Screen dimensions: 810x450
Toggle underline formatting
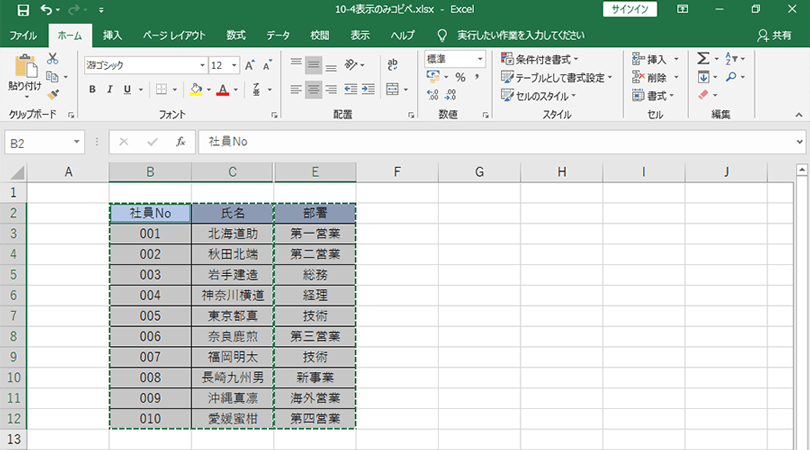click(127, 89)
